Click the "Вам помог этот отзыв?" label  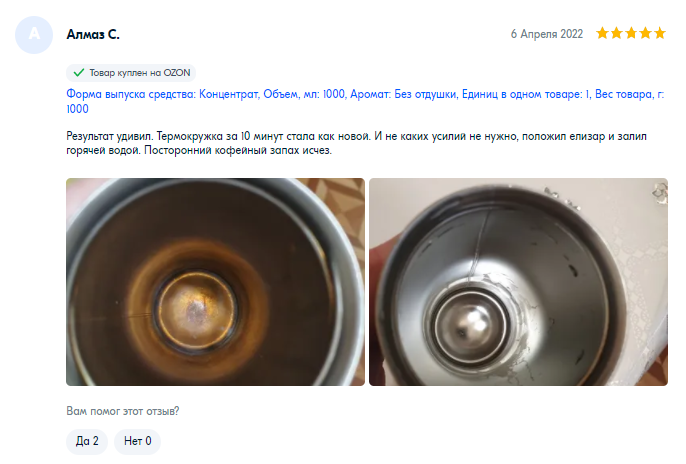click(122, 411)
